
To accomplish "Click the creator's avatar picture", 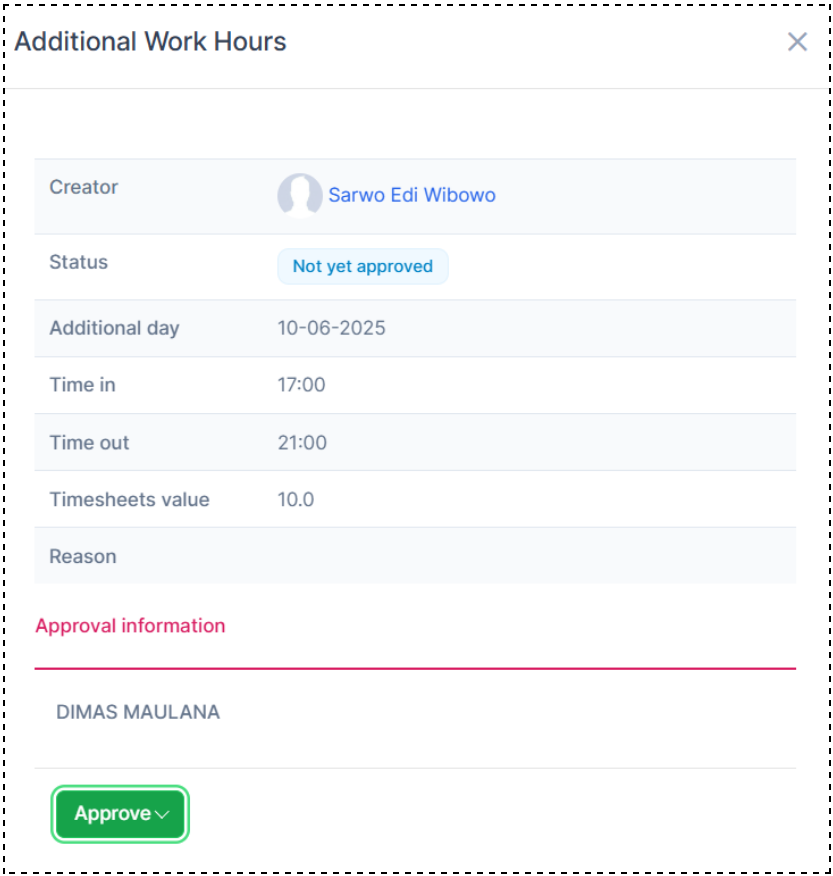I will [x=299, y=195].
